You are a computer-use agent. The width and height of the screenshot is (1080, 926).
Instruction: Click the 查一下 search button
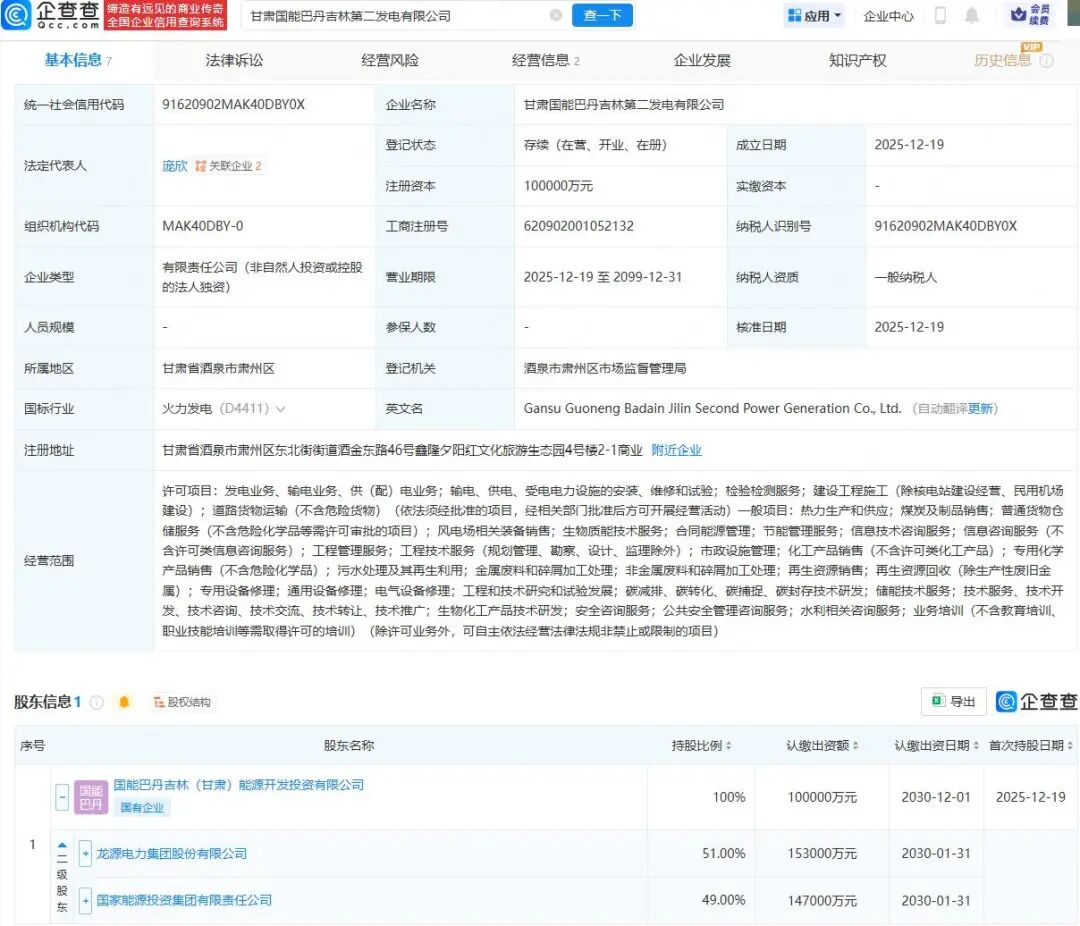tap(602, 15)
